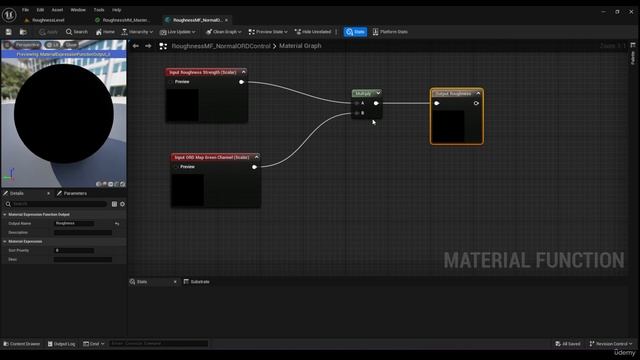Collapse the Output Roughness node
This screenshot has height=360, width=640.
tap(478, 93)
